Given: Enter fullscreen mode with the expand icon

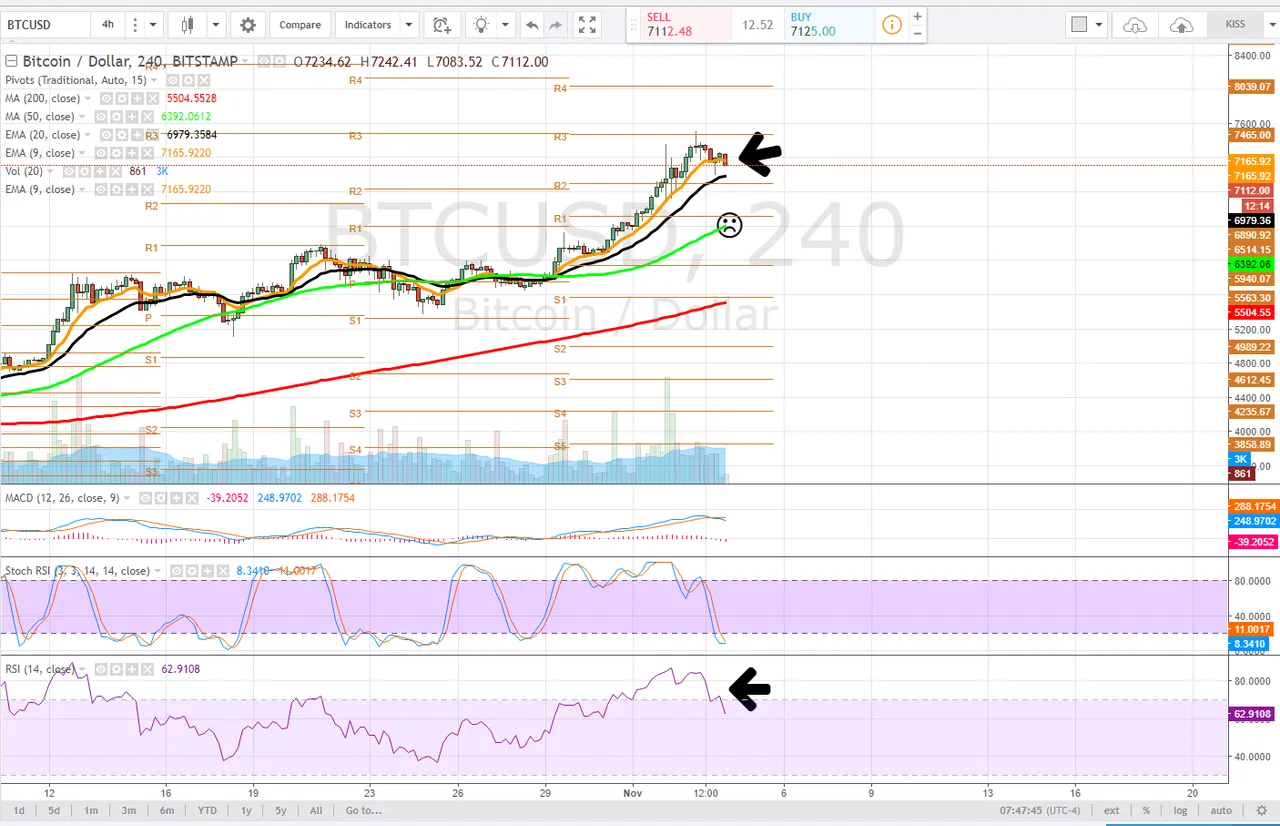Looking at the screenshot, I should tap(588, 25).
